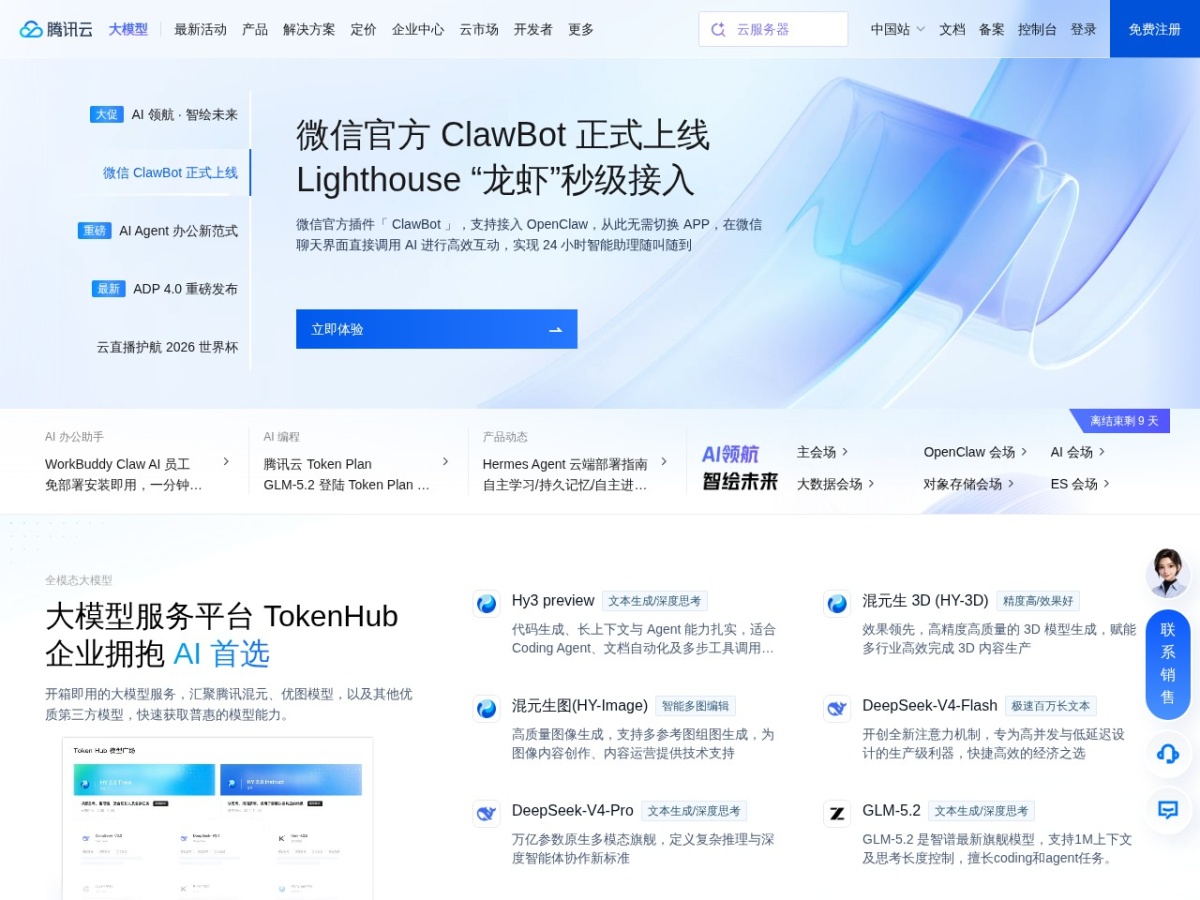
Task: Click the Tencent Cloud logo
Action: (x=56, y=29)
